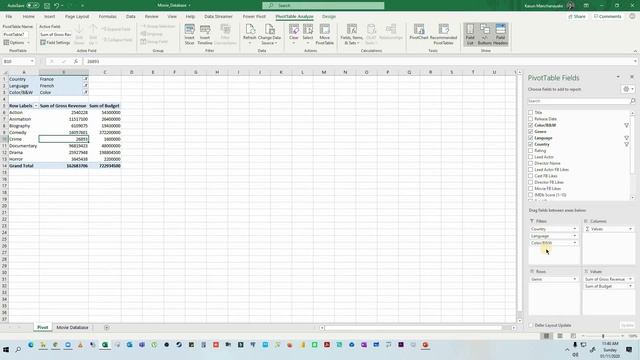Image resolution: width=640 pixels, height=360 pixels.
Task: Open Field Settings
Action: click(56, 42)
